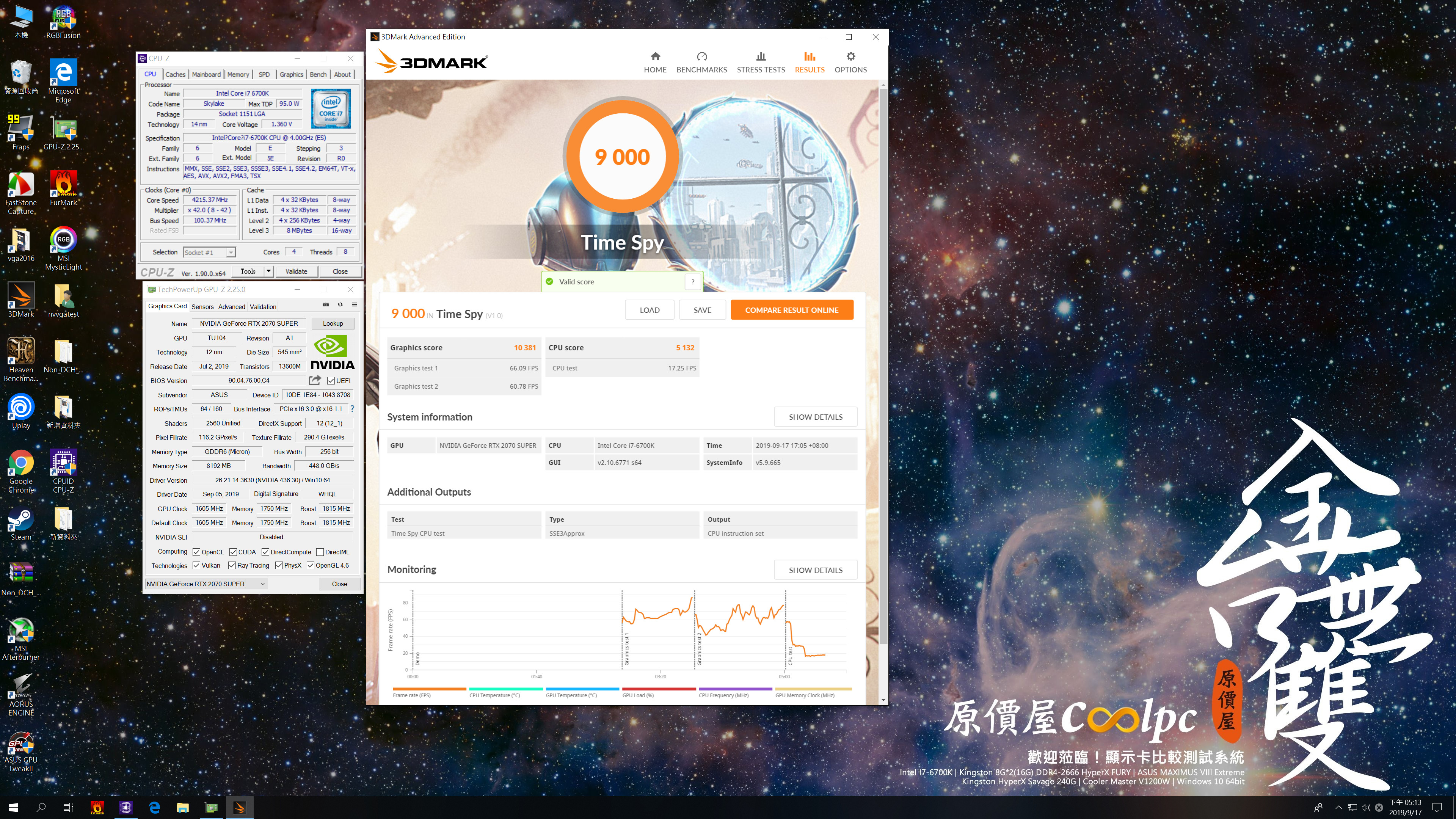Open the Bench tab in CPU-Z
Image resolution: width=1456 pixels, height=819 pixels.
click(x=318, y=74)
